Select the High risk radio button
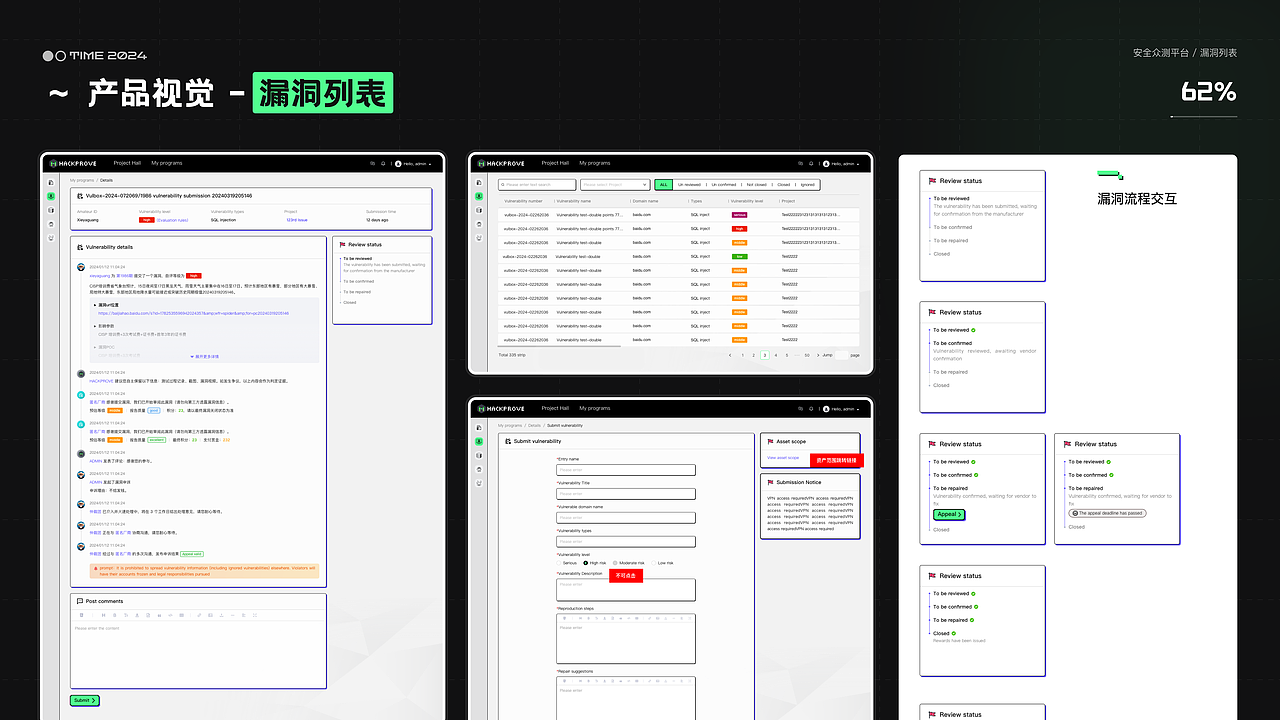 click(x=586, y=563)
